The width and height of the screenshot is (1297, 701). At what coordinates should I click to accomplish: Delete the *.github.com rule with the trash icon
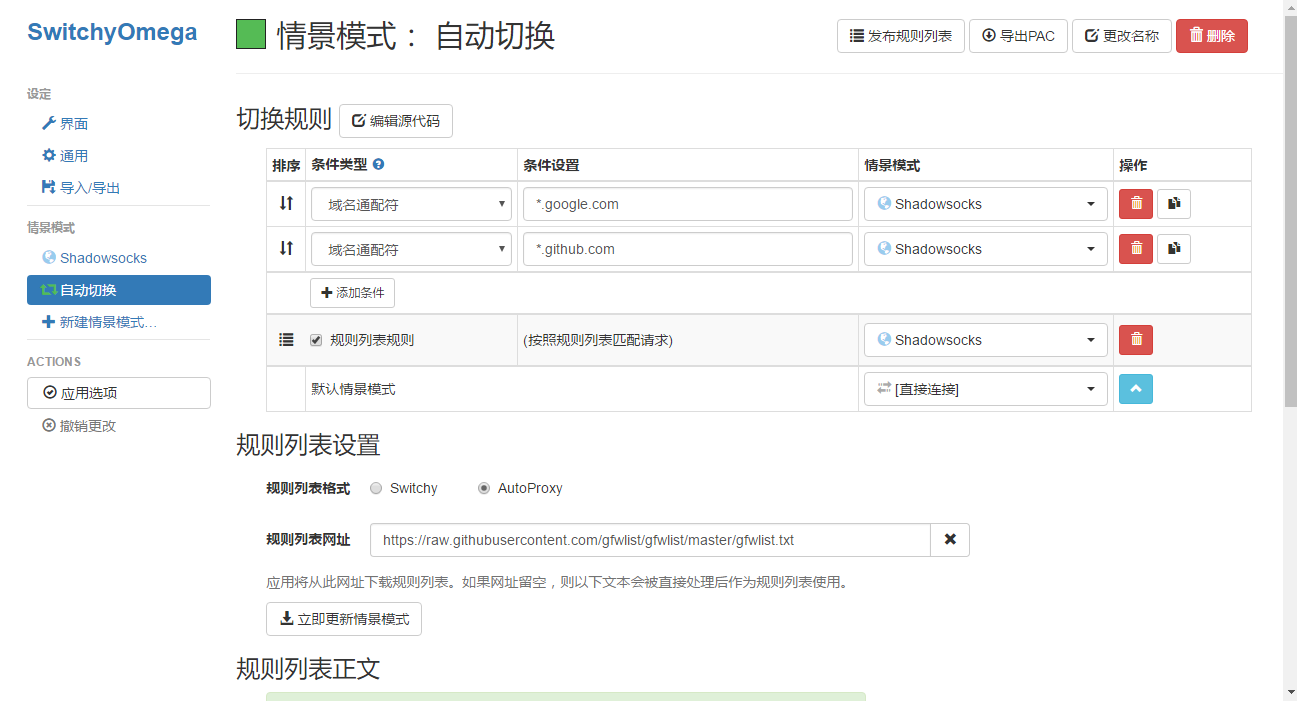click(x=1136, y=249)
